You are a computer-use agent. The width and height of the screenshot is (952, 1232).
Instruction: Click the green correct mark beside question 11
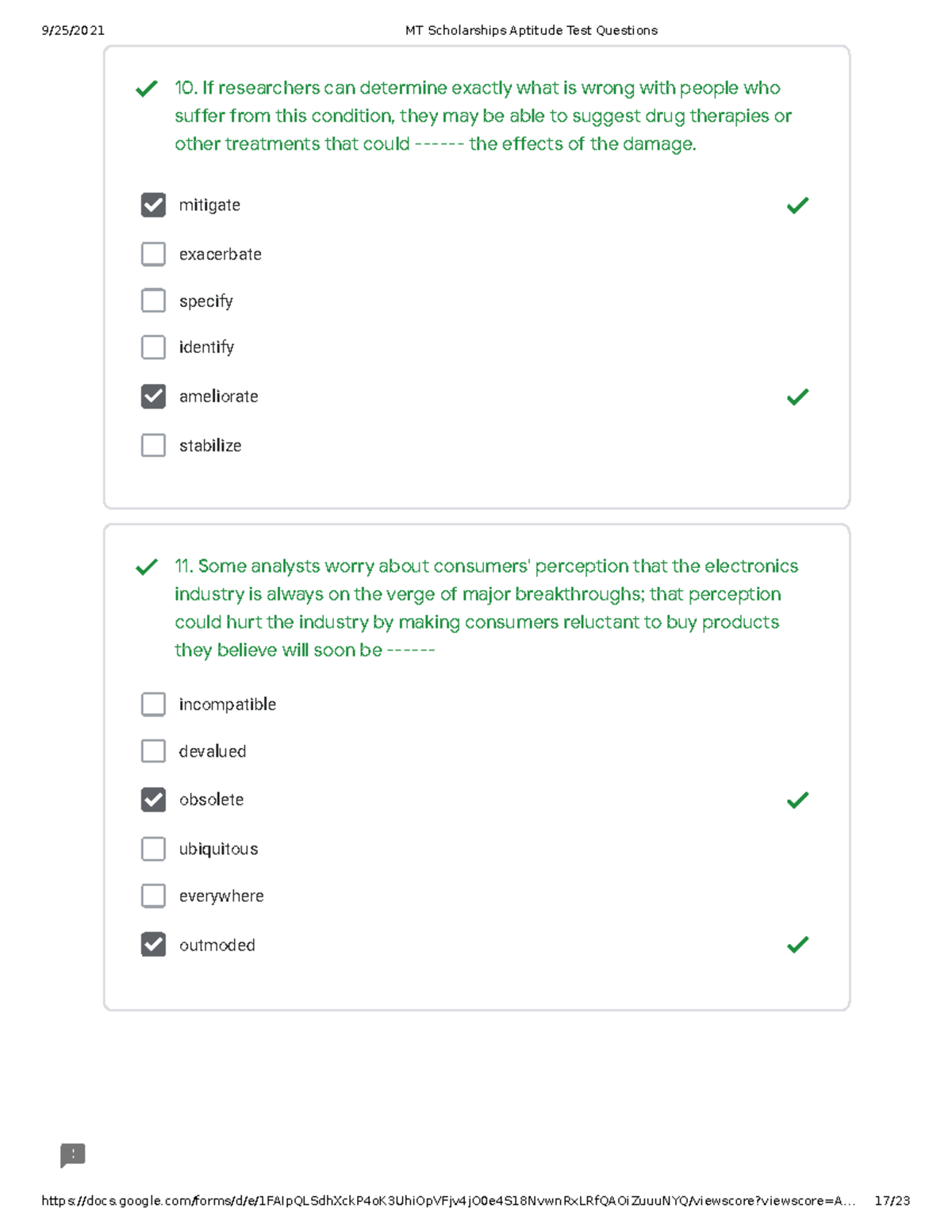click(x=147, y=567)
